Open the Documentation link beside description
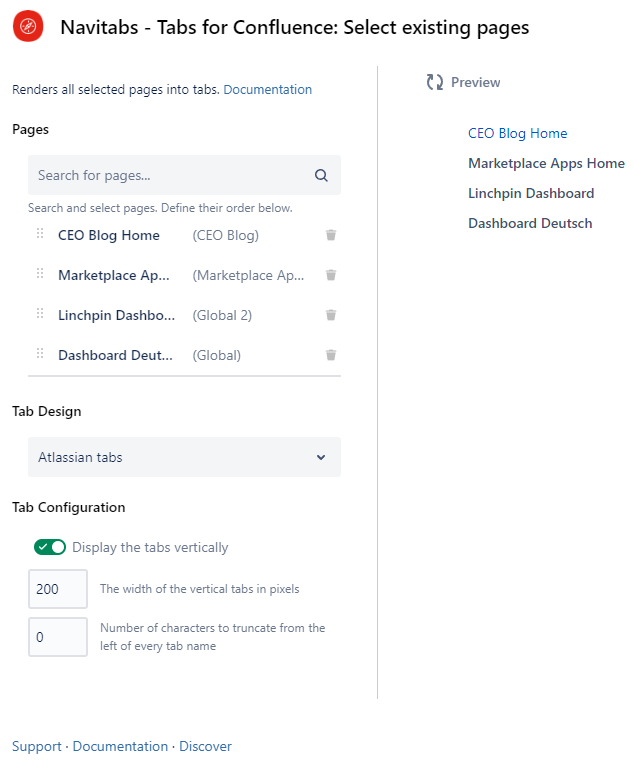The height and width of the screenshot is (774, 634). 267,89
